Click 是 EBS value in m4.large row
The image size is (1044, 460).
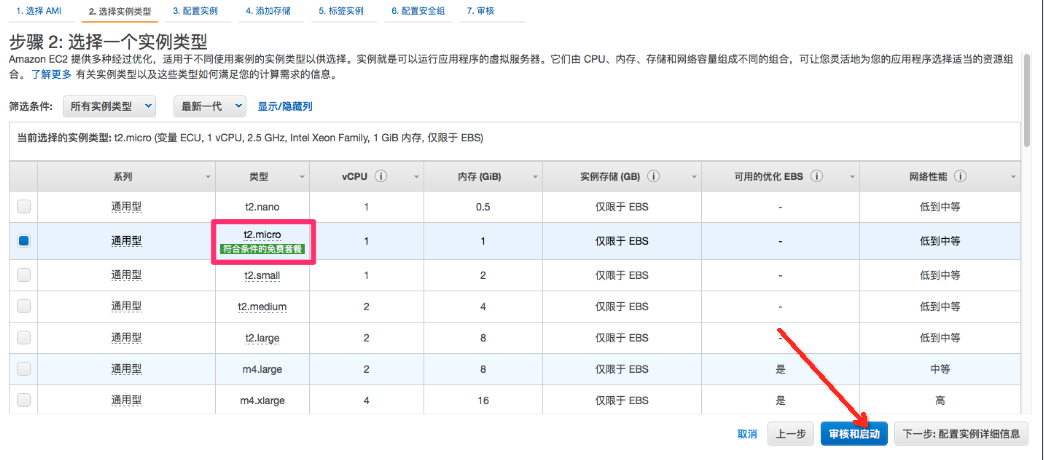coord(780,369)
